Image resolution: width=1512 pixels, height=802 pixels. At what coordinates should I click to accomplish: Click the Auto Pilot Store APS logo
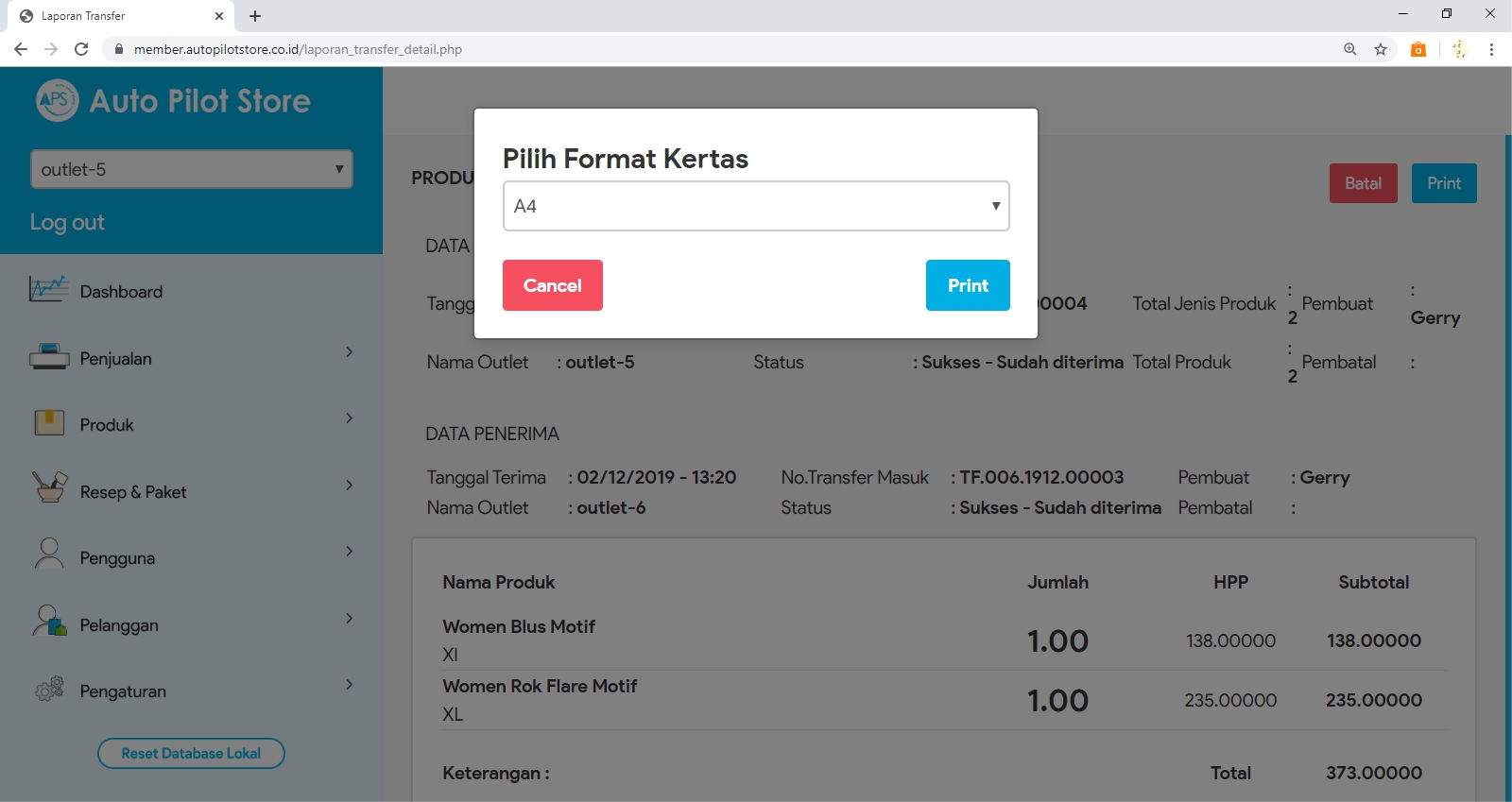click(x=57, y=100)
